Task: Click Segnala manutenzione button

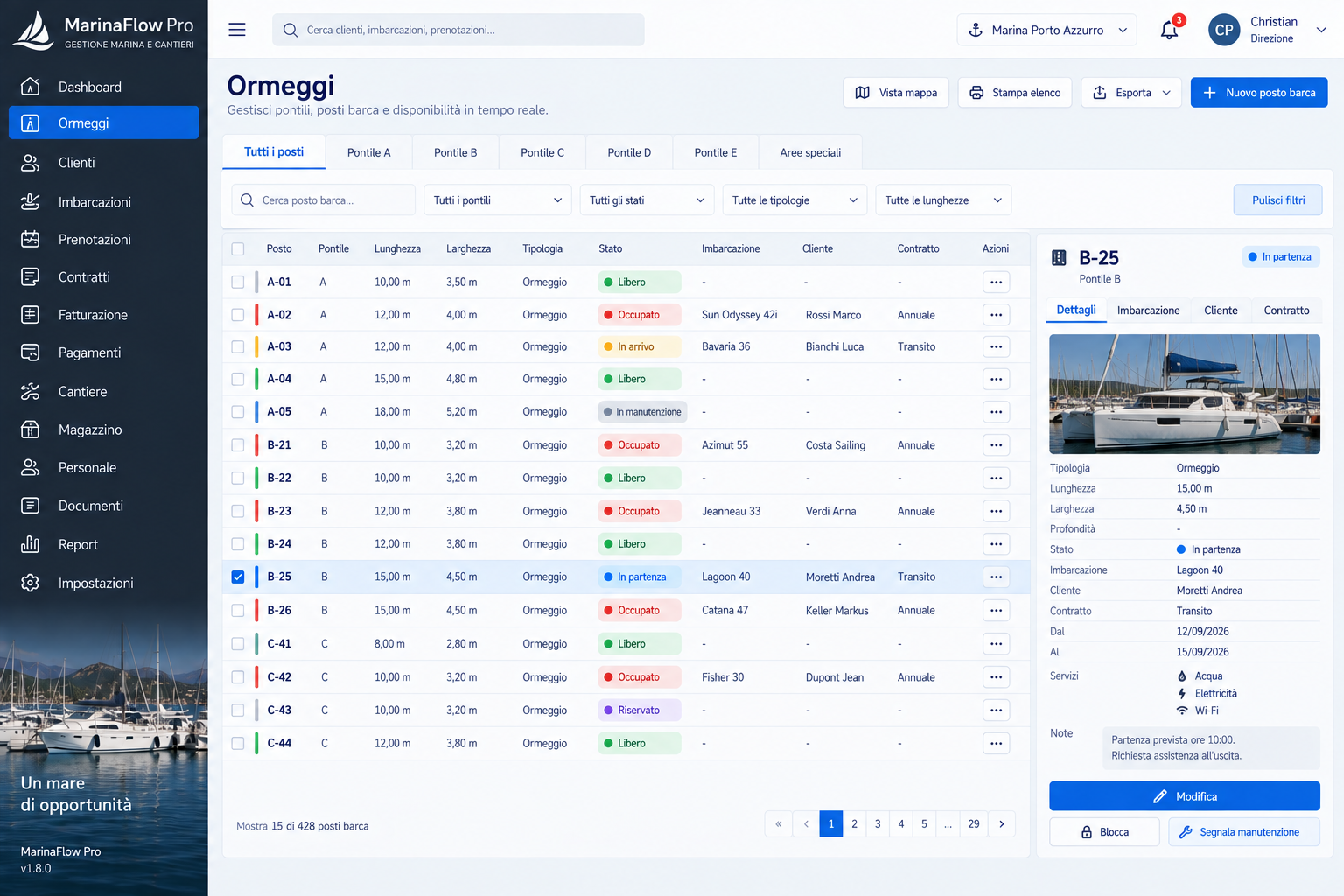Action: [x=1244, y=832]
